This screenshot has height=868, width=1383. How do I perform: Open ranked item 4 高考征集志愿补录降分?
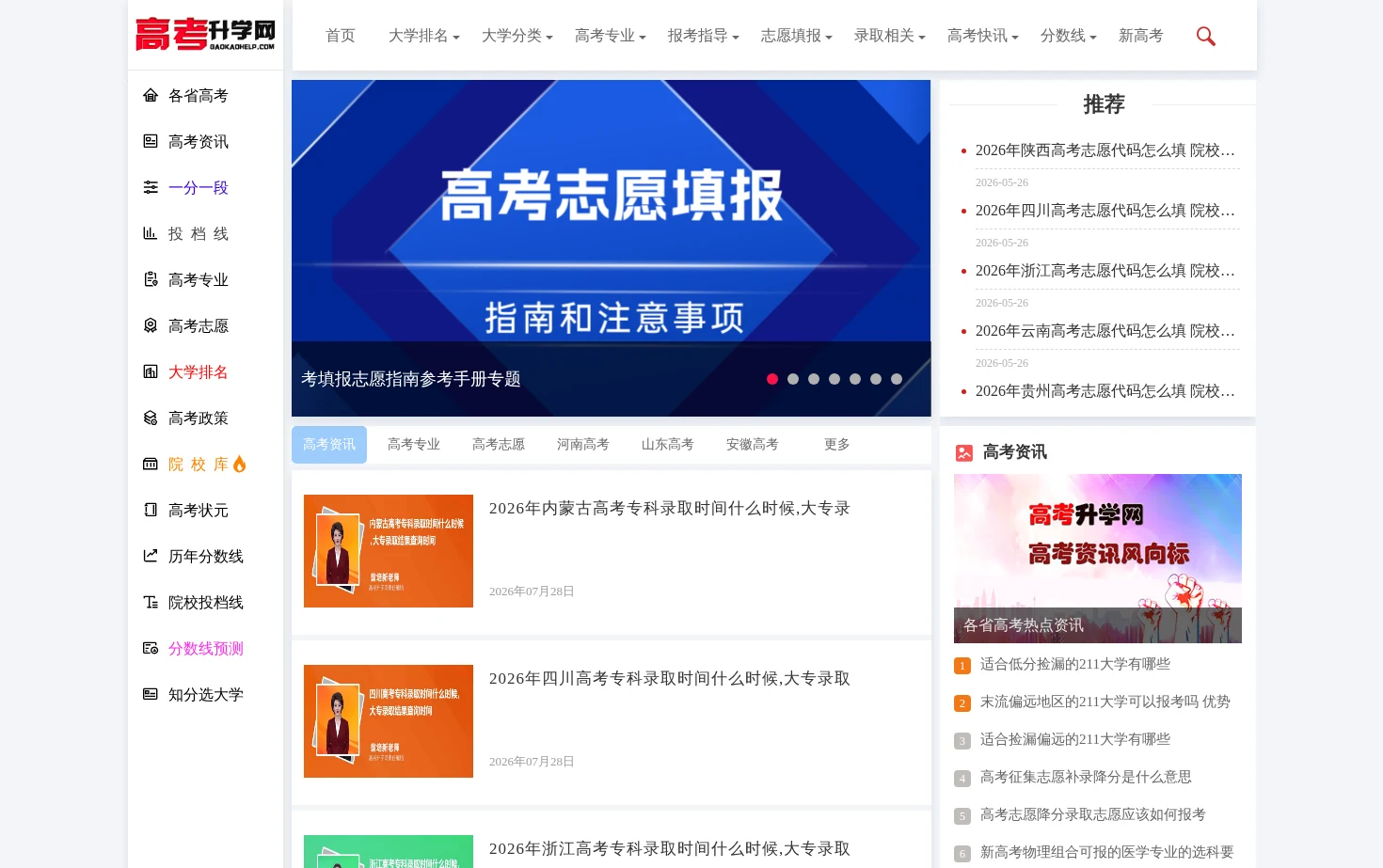pos(1086,777)
